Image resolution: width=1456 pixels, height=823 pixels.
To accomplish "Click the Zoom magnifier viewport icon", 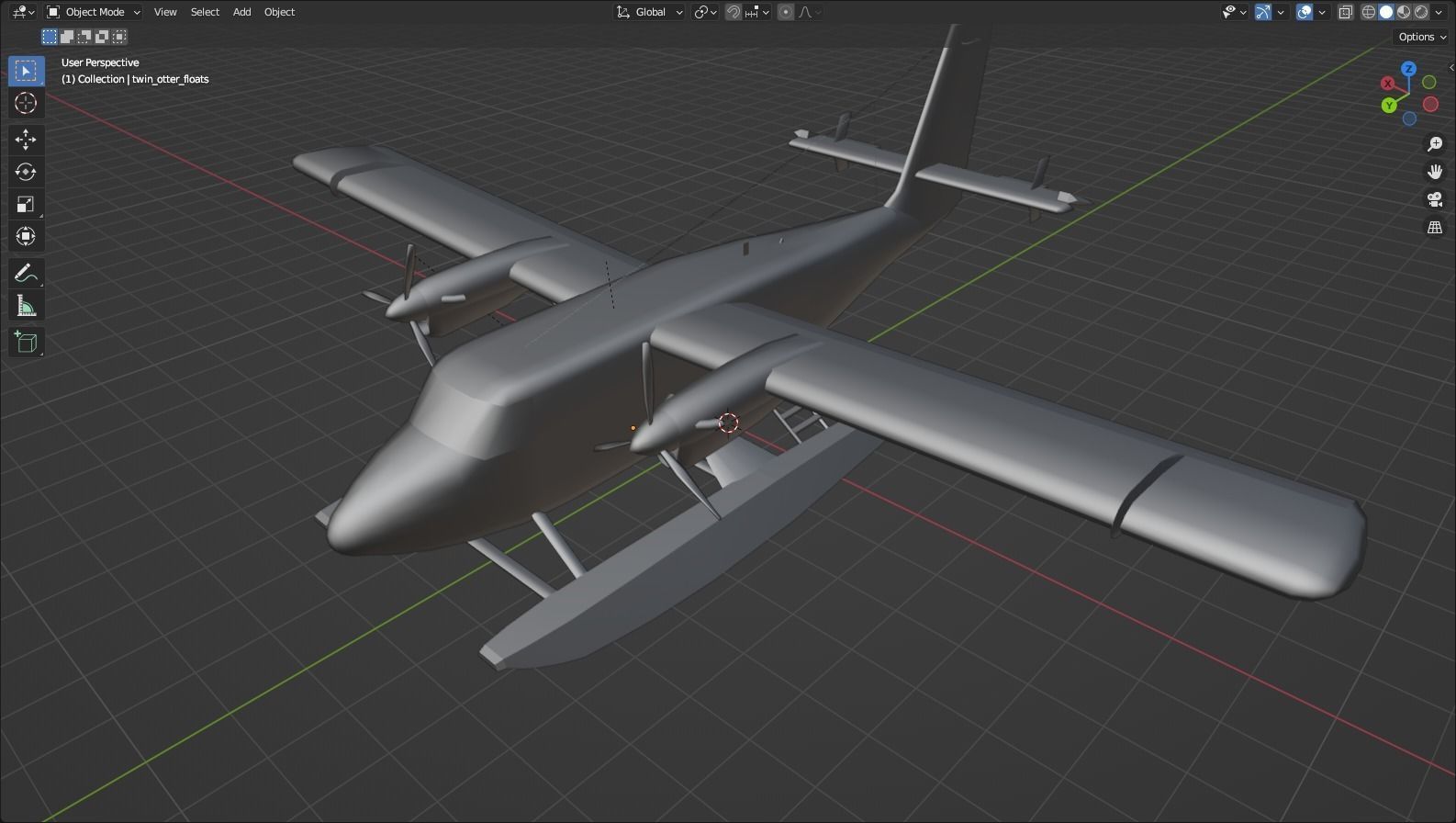I will coord(1435,144).
